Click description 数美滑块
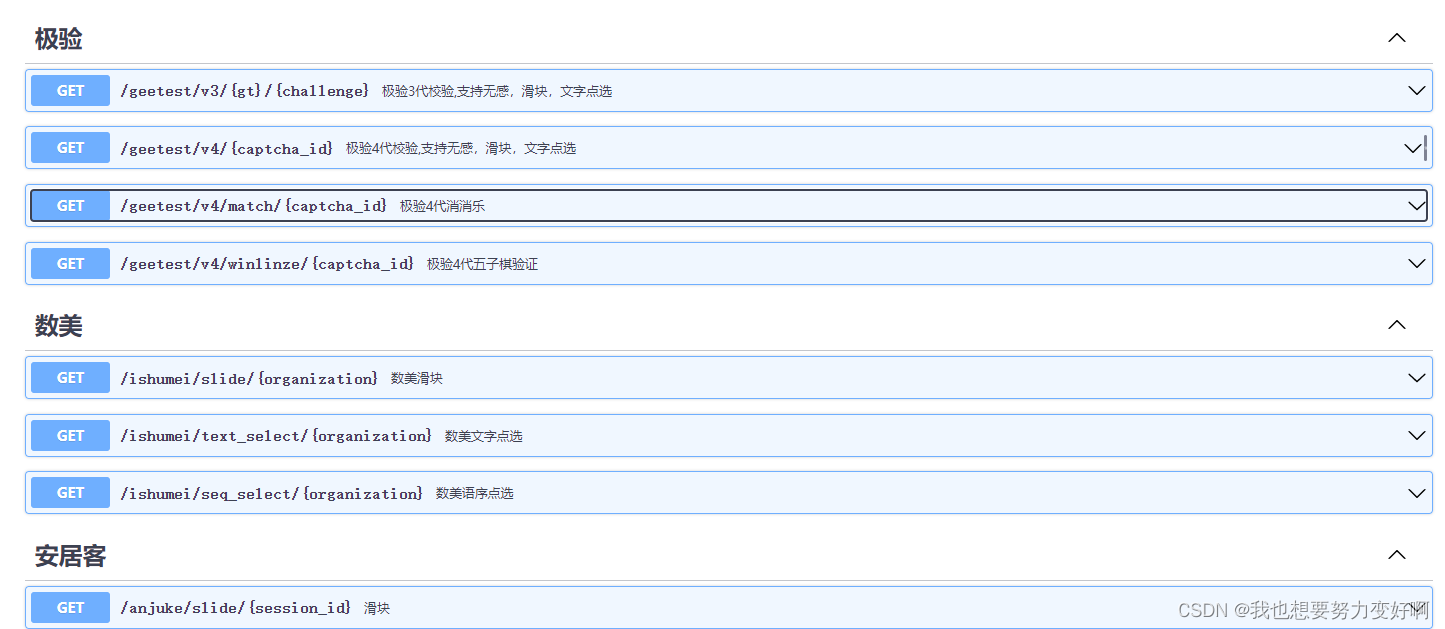Viewport: 1445px width, 629px height. click(x=417, y=378)
